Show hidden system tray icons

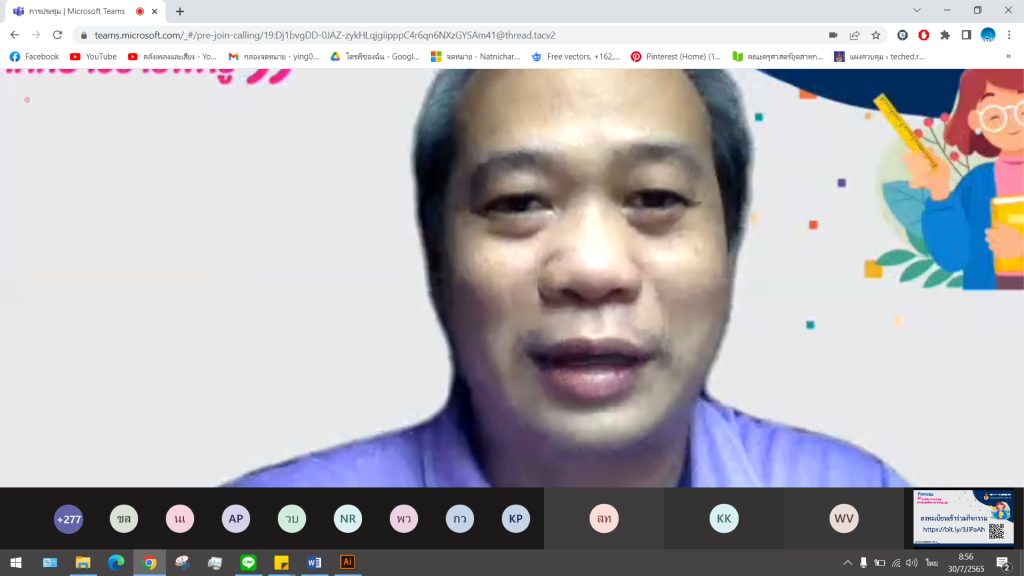(x=847, y=563)
